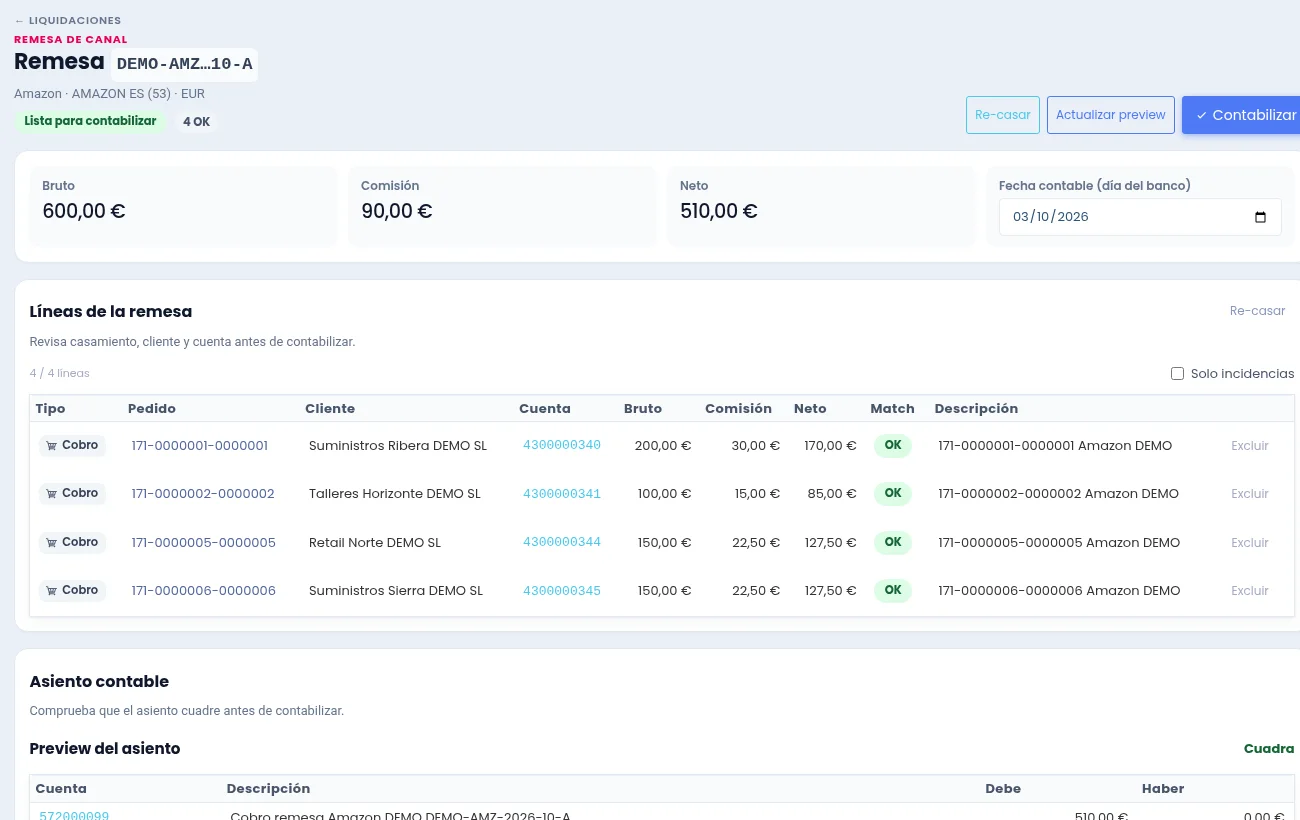Open account 4300000345
This screenshot has width=1300, height=820.
click(x=562, y=590)
